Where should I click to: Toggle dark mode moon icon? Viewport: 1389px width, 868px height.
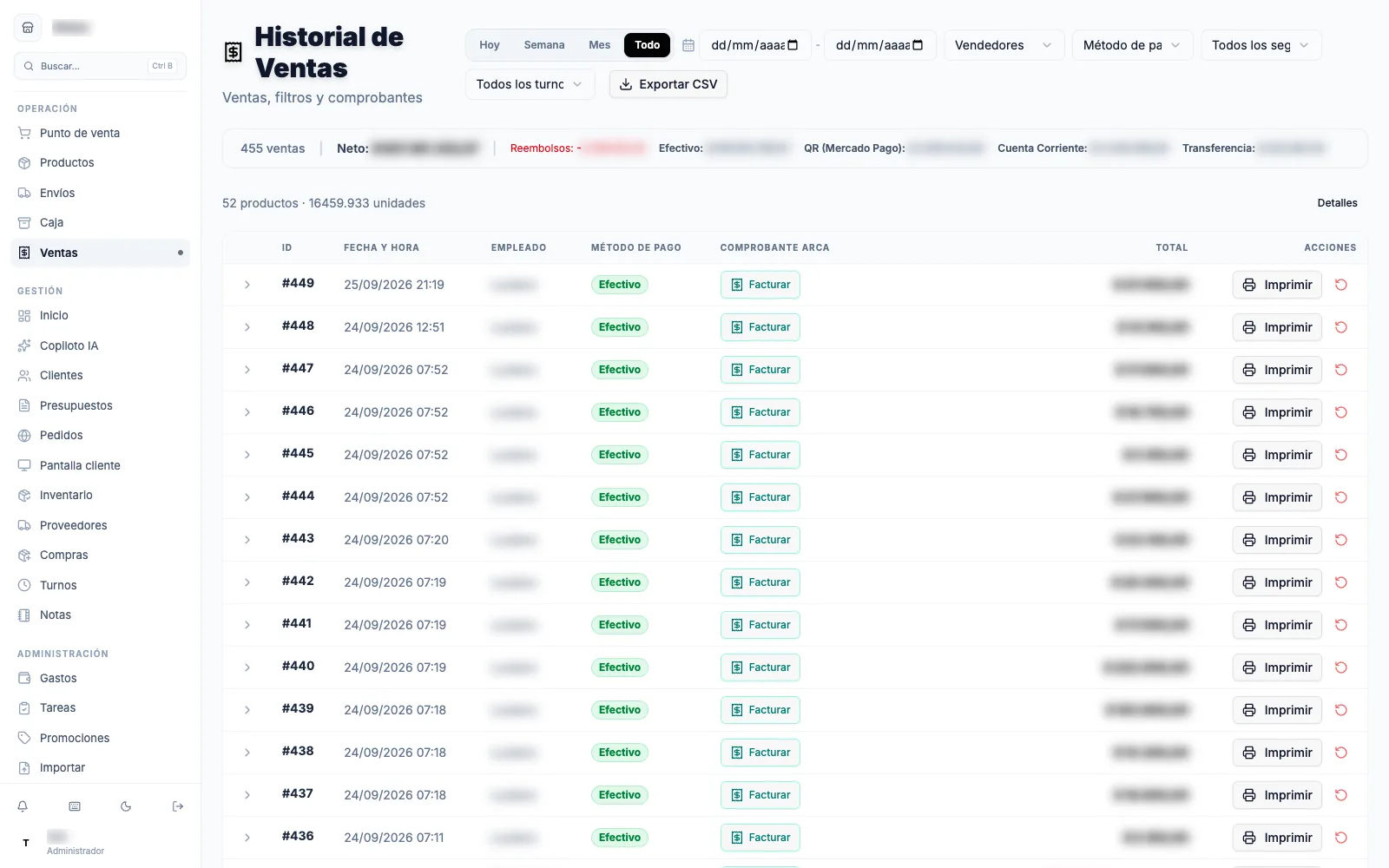[x=126, y=806]
